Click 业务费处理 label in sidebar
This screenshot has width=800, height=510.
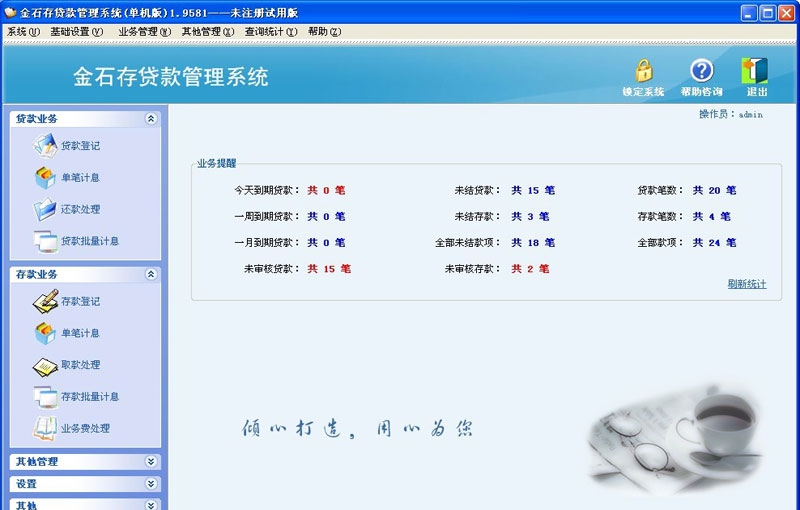85,429
